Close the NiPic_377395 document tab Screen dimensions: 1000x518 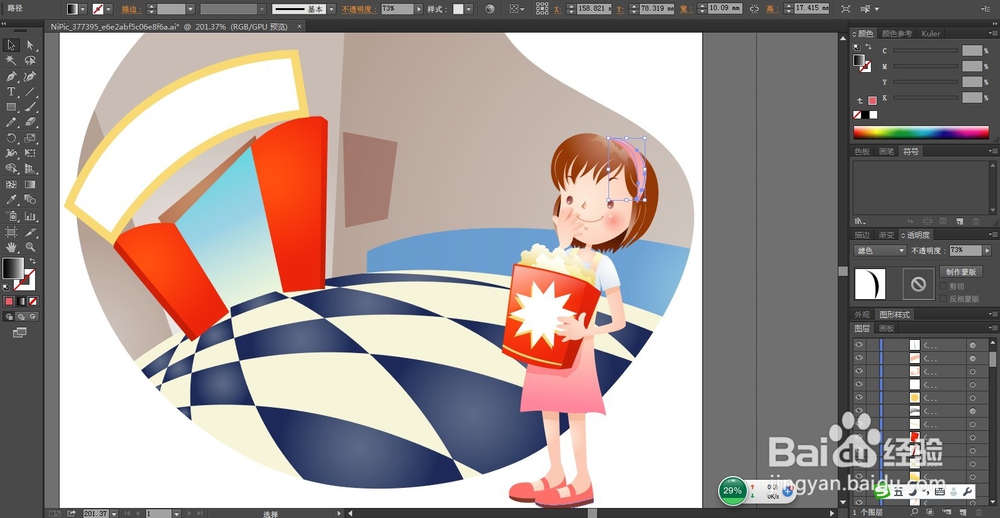[300, 26]
